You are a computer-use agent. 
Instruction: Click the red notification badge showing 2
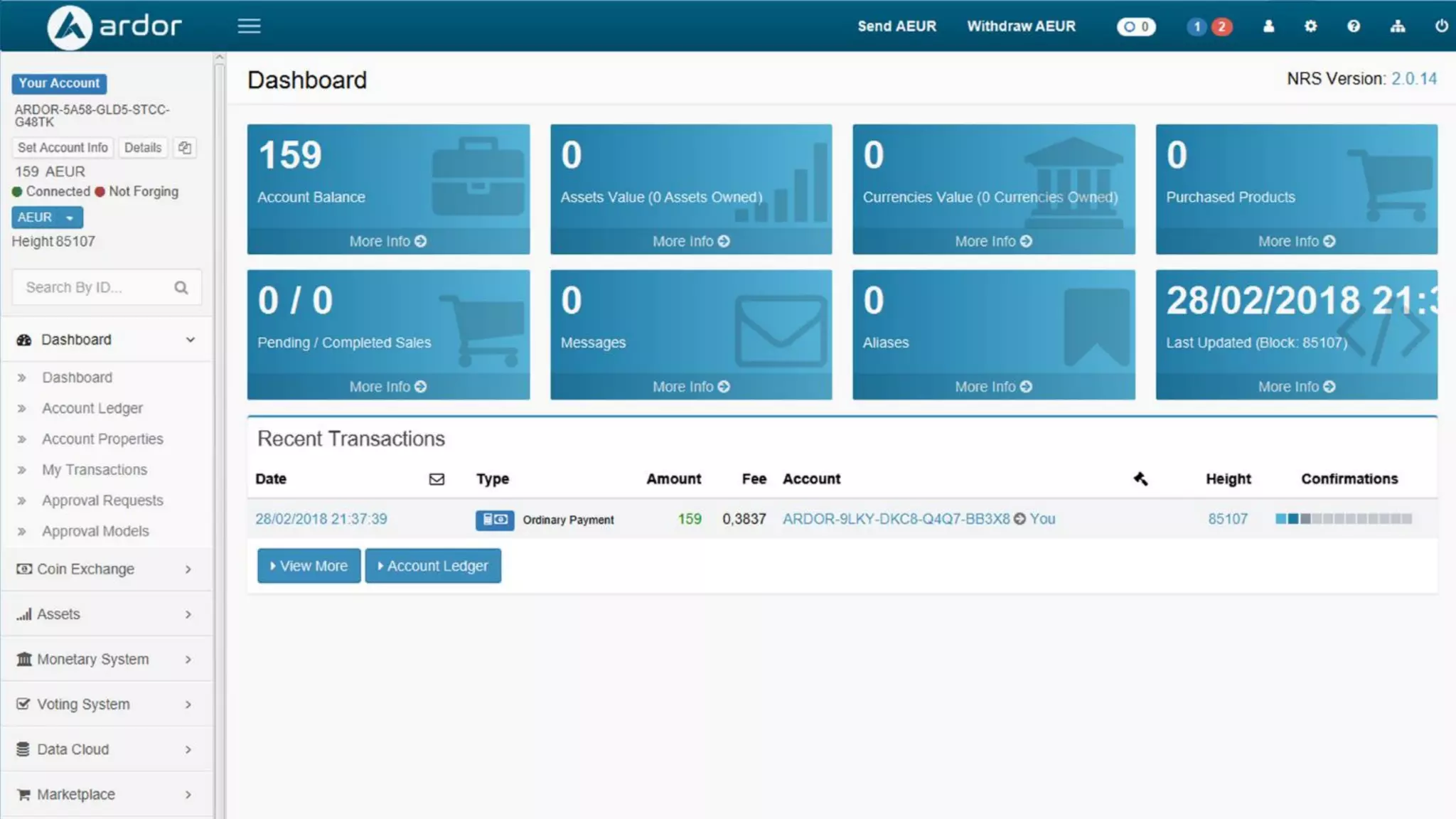(x=1221, y=27)
